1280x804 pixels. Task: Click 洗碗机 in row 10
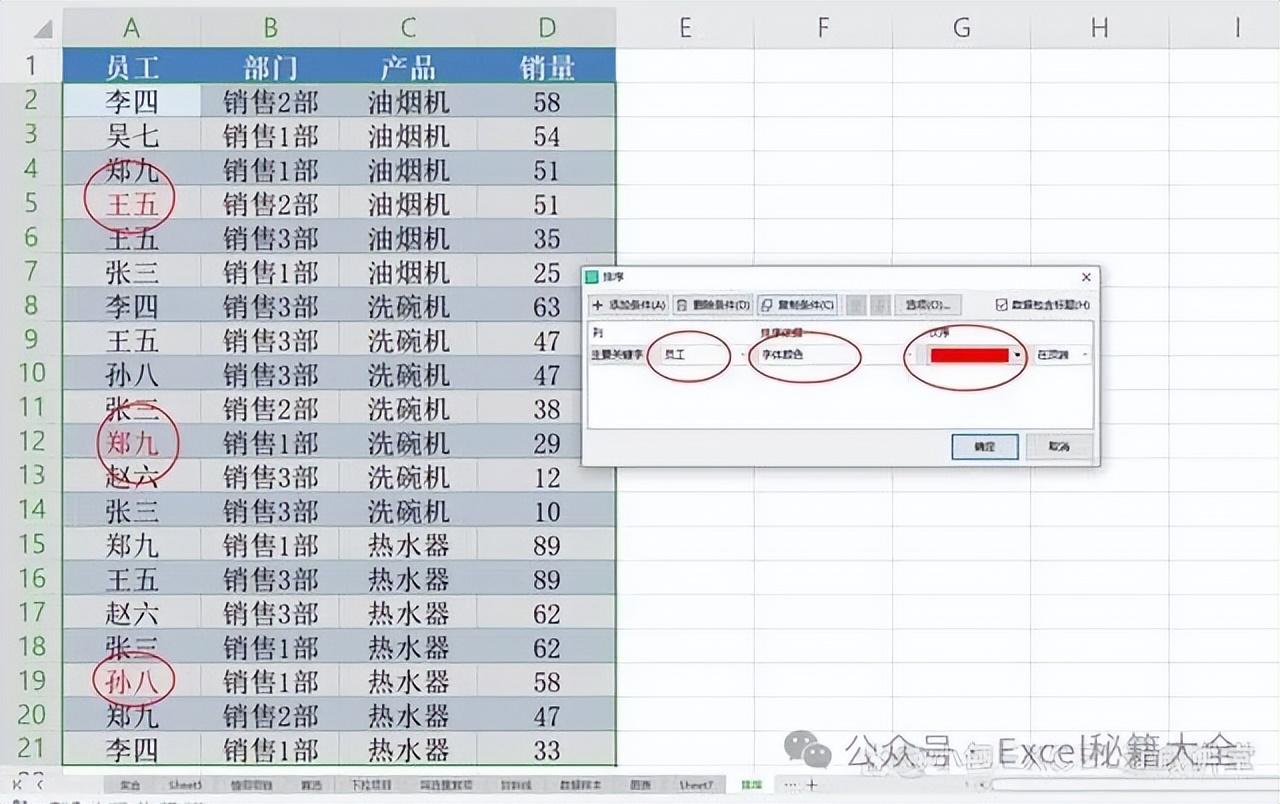click(x=408, y=374)
